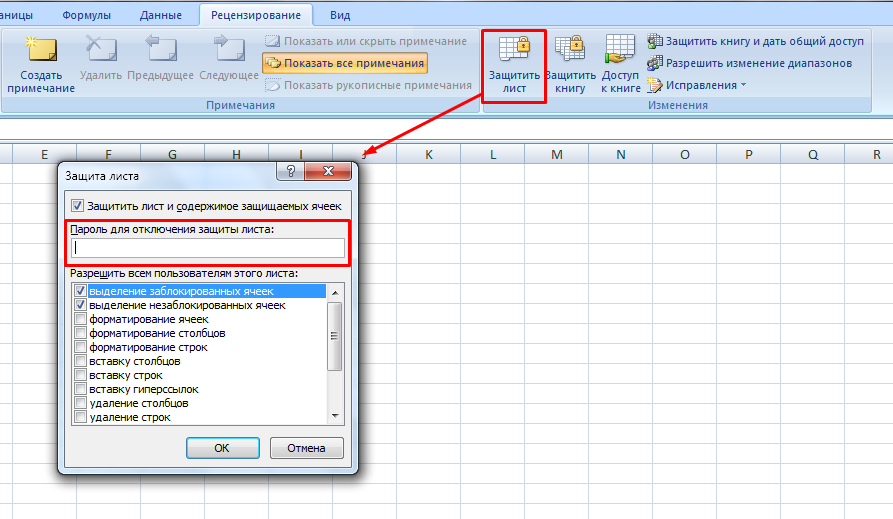Toggle Защитить лист и содержимое защищаемых ячеек
This screenshot has width=893, height=519.
(x=77, y=206)
